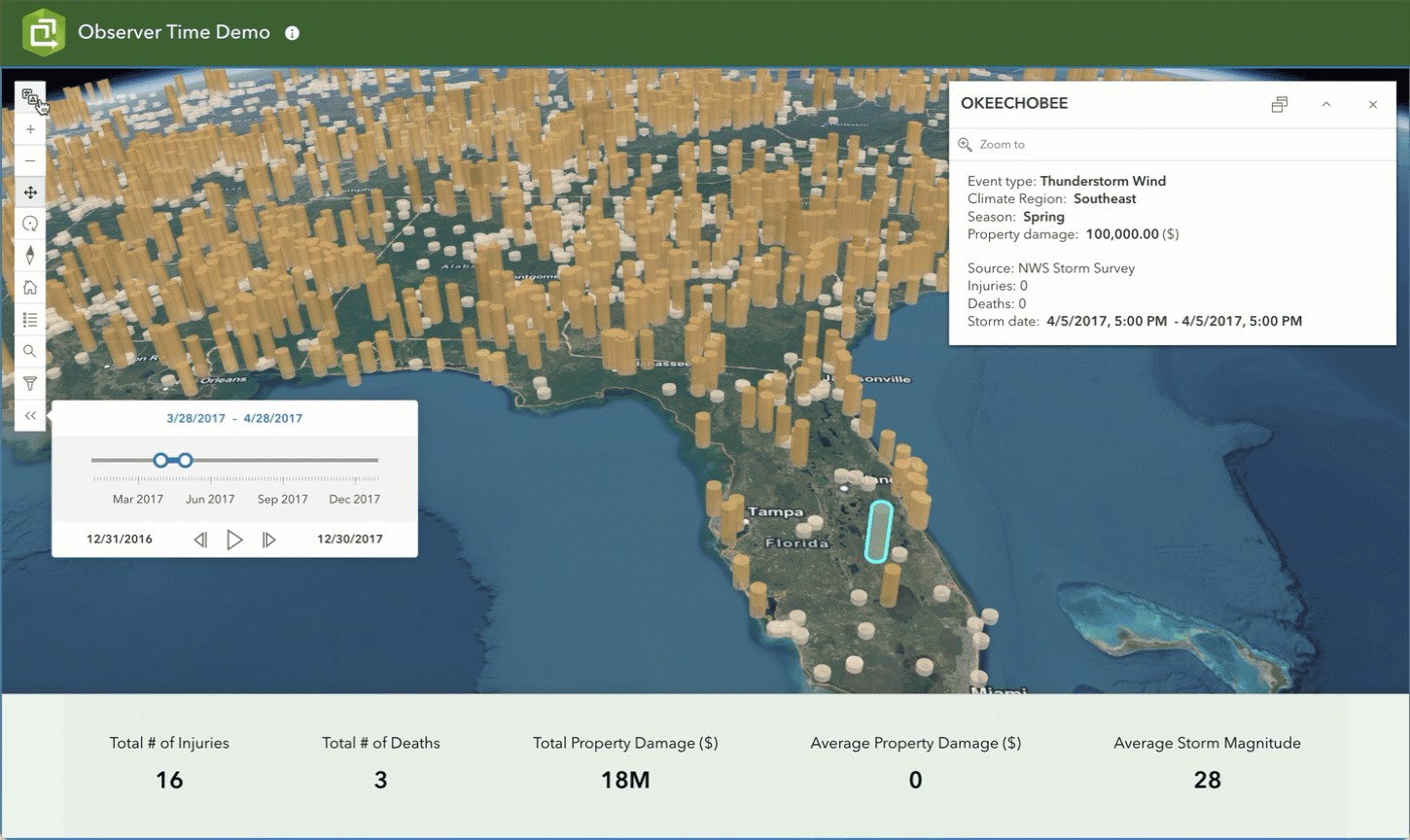Collapse the toolbar with double chevron
Image resolution: width=1410 pixels, height=840 pixels.
(30, 415)
